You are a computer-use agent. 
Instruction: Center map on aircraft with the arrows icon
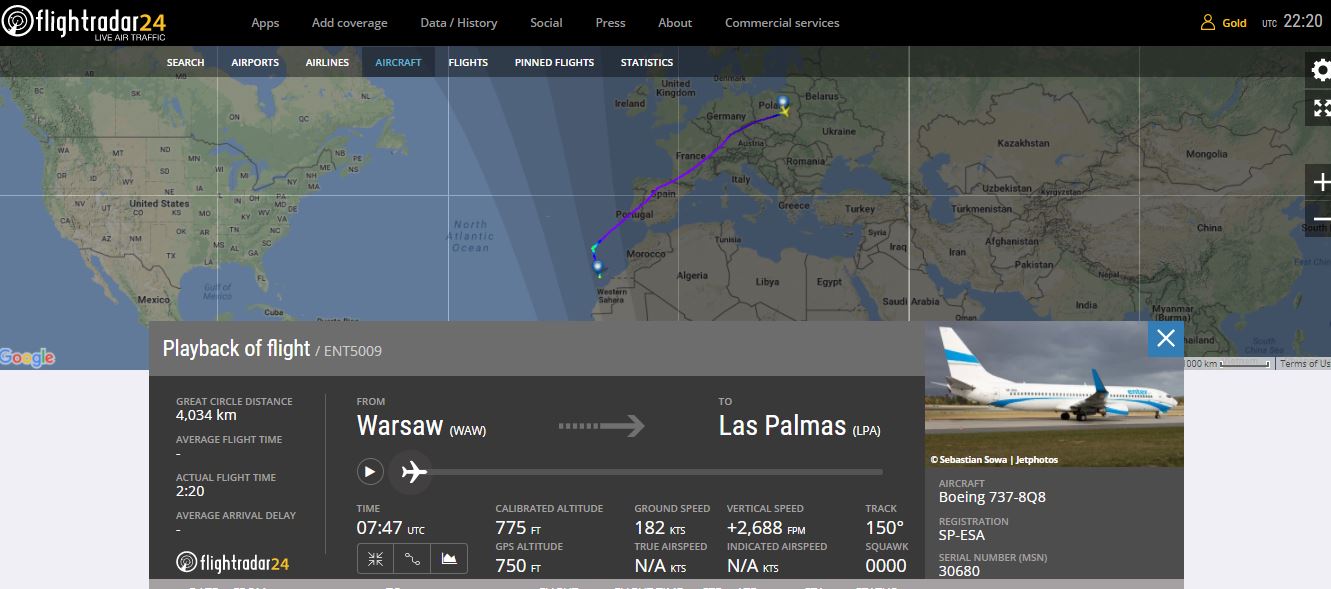[x=375, y=559]
